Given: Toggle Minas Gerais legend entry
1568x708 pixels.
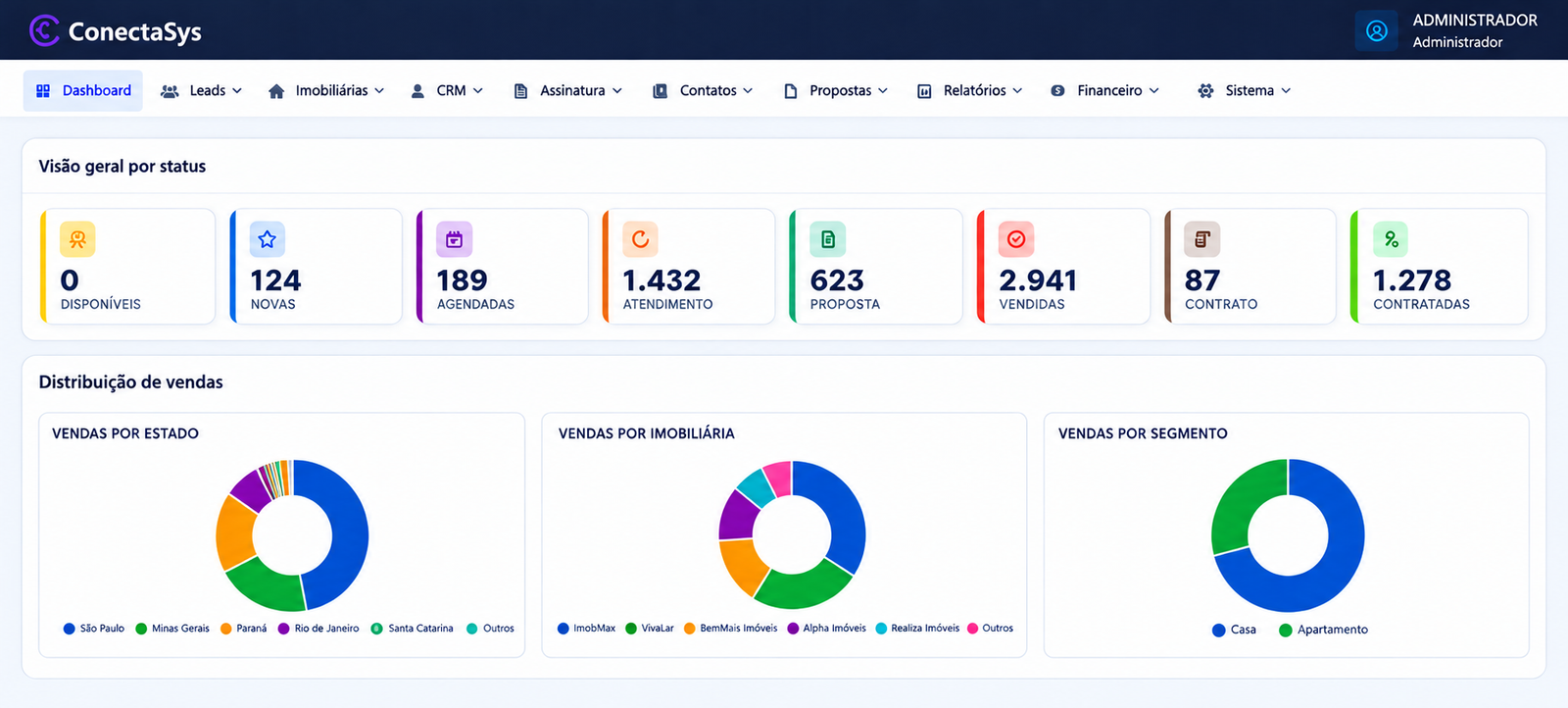Looking at the screenshot, I should [x=172, y=629].
